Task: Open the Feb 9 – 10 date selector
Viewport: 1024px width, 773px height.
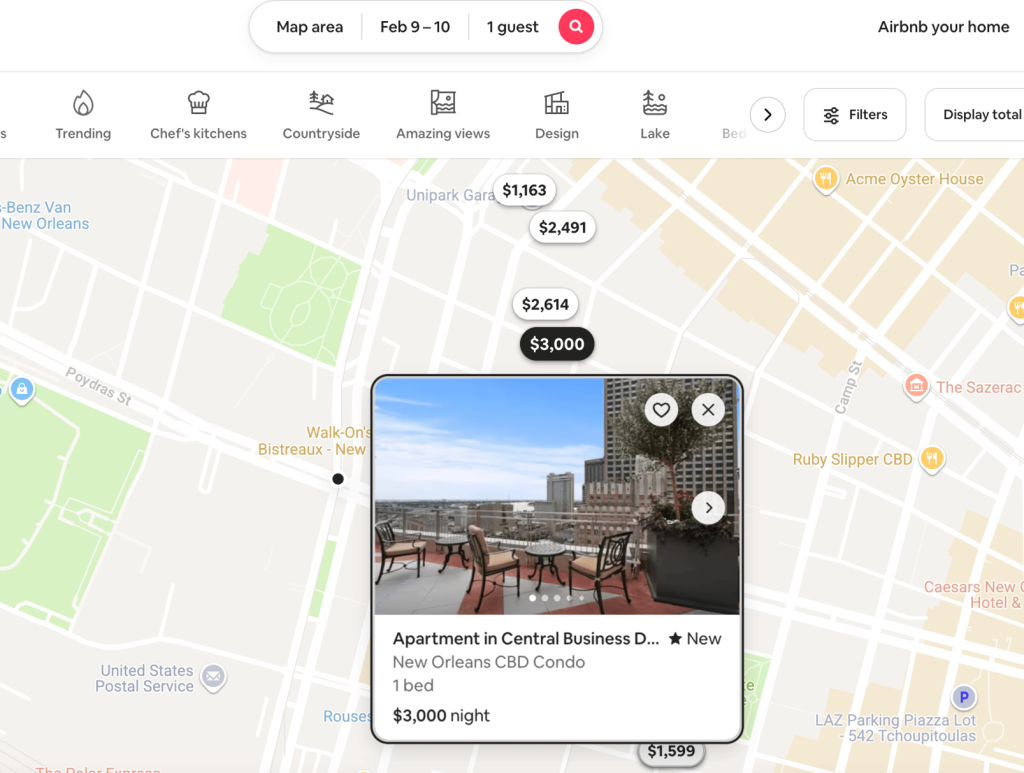Action: (415, 27)
